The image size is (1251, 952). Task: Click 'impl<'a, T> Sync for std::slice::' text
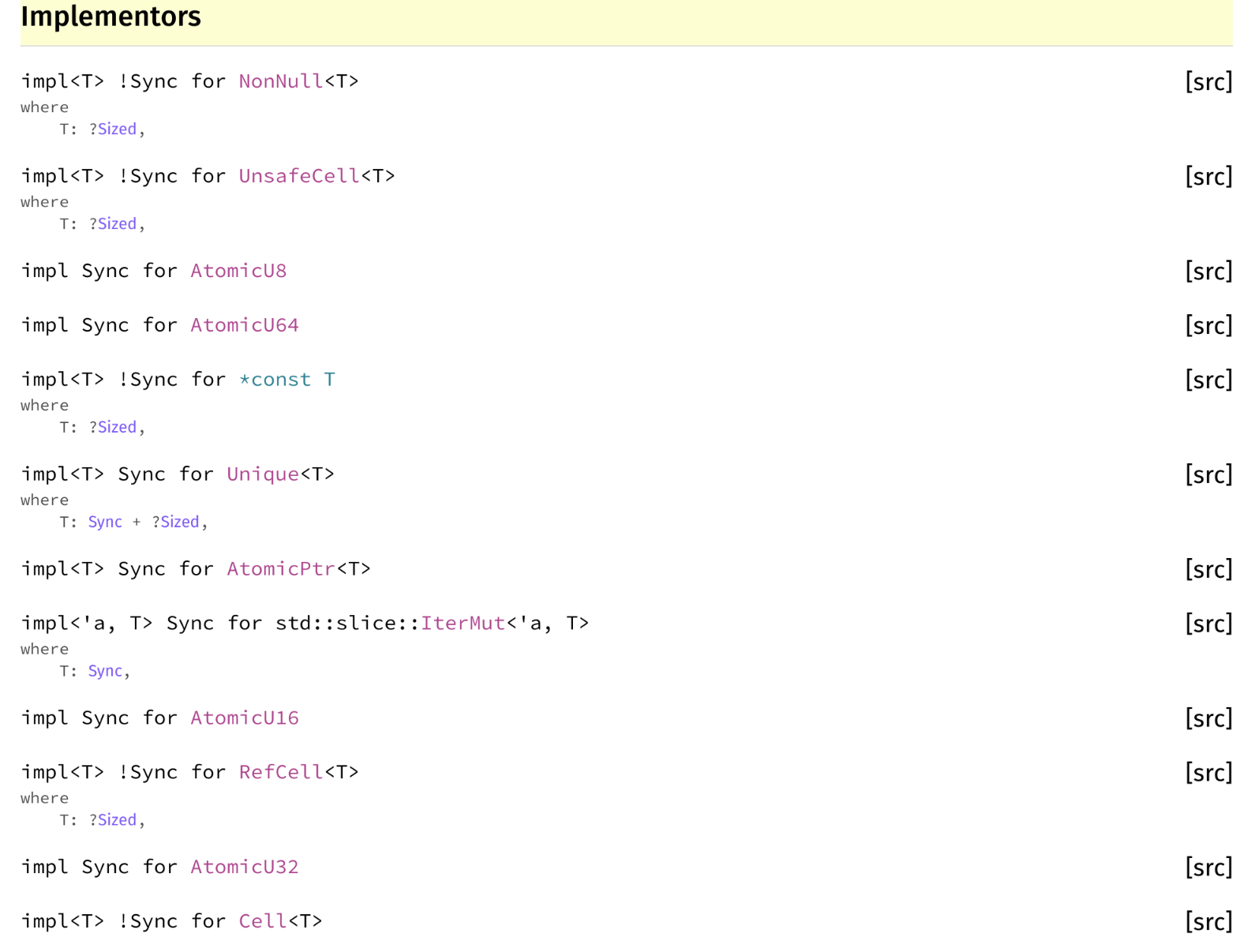(x=220, y=624)
